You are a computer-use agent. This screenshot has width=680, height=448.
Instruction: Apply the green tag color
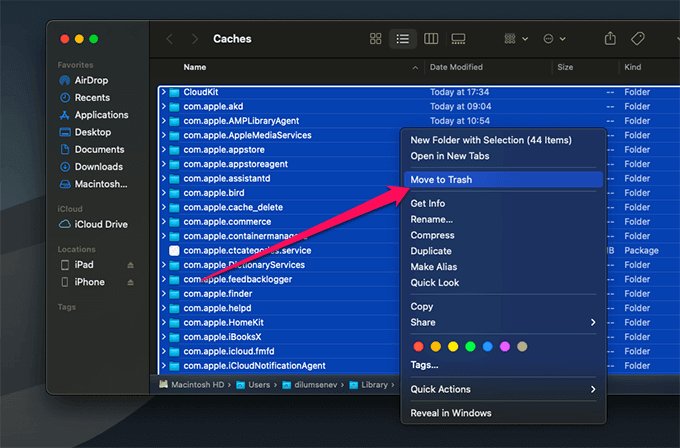tap(470, 346)
